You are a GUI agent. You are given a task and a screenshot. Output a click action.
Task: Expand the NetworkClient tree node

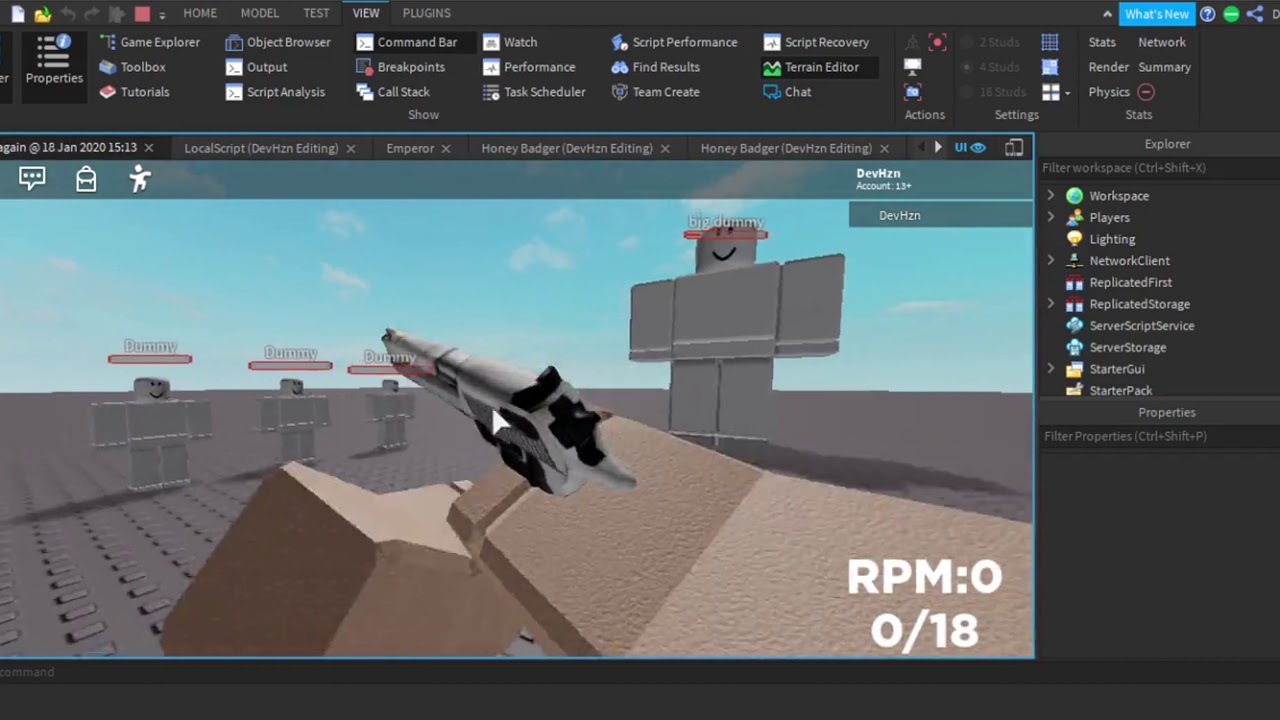1050,260
